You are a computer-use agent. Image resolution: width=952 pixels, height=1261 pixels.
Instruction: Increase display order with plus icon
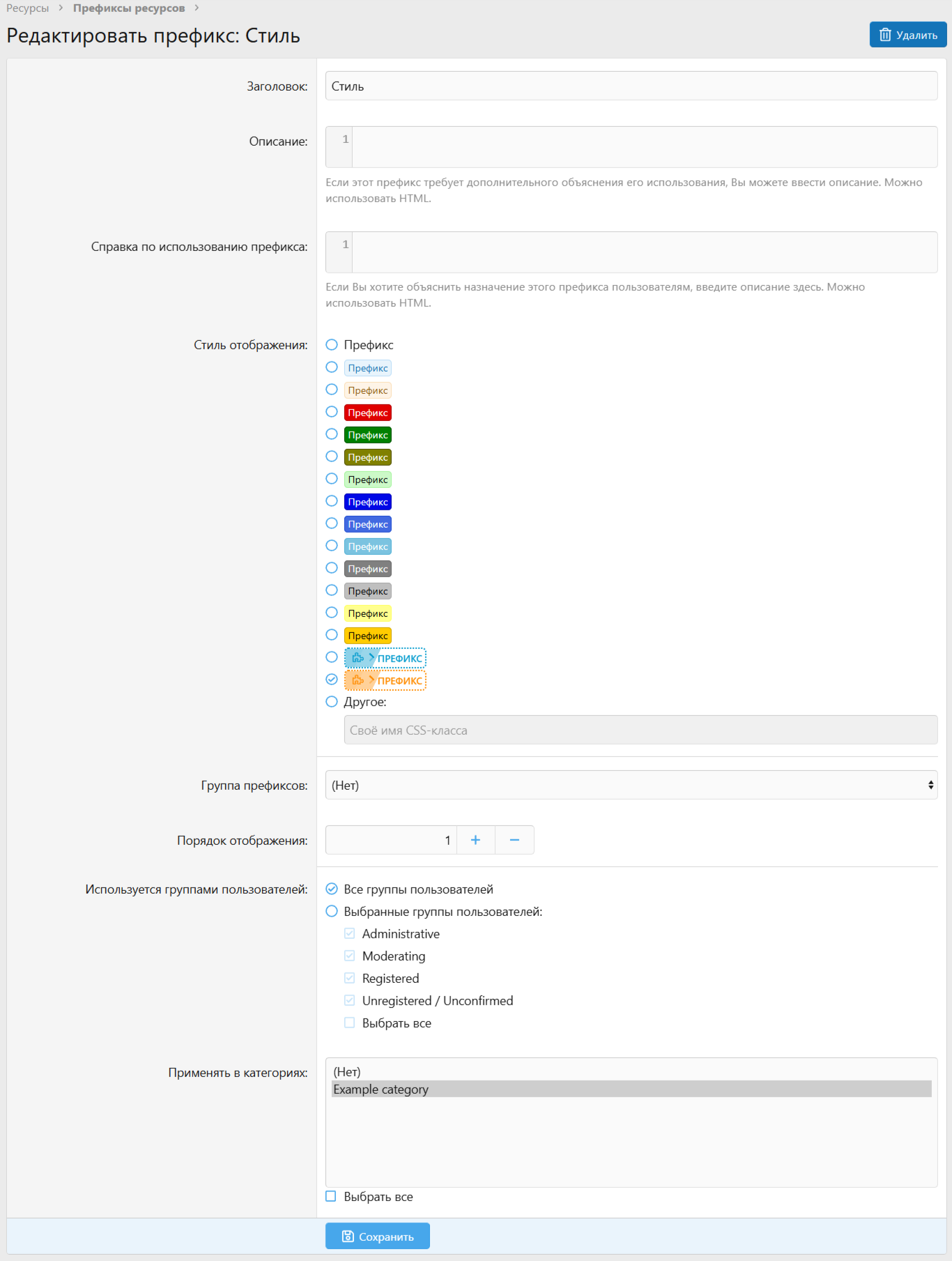tap(475, 840)
